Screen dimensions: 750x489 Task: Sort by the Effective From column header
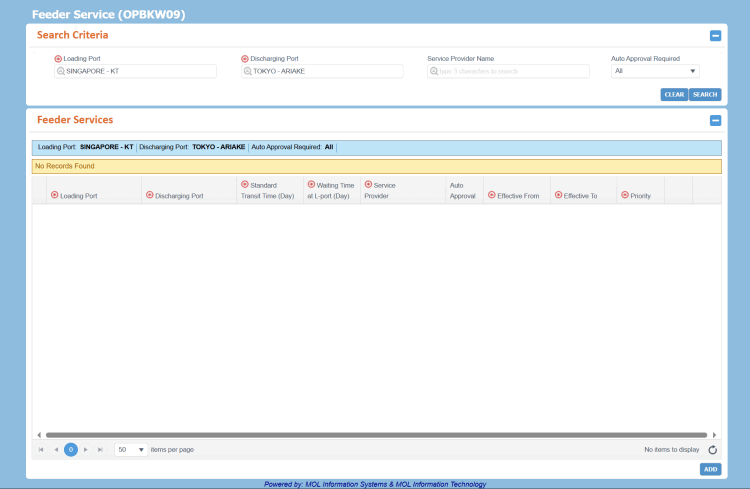tap(517, 196)
